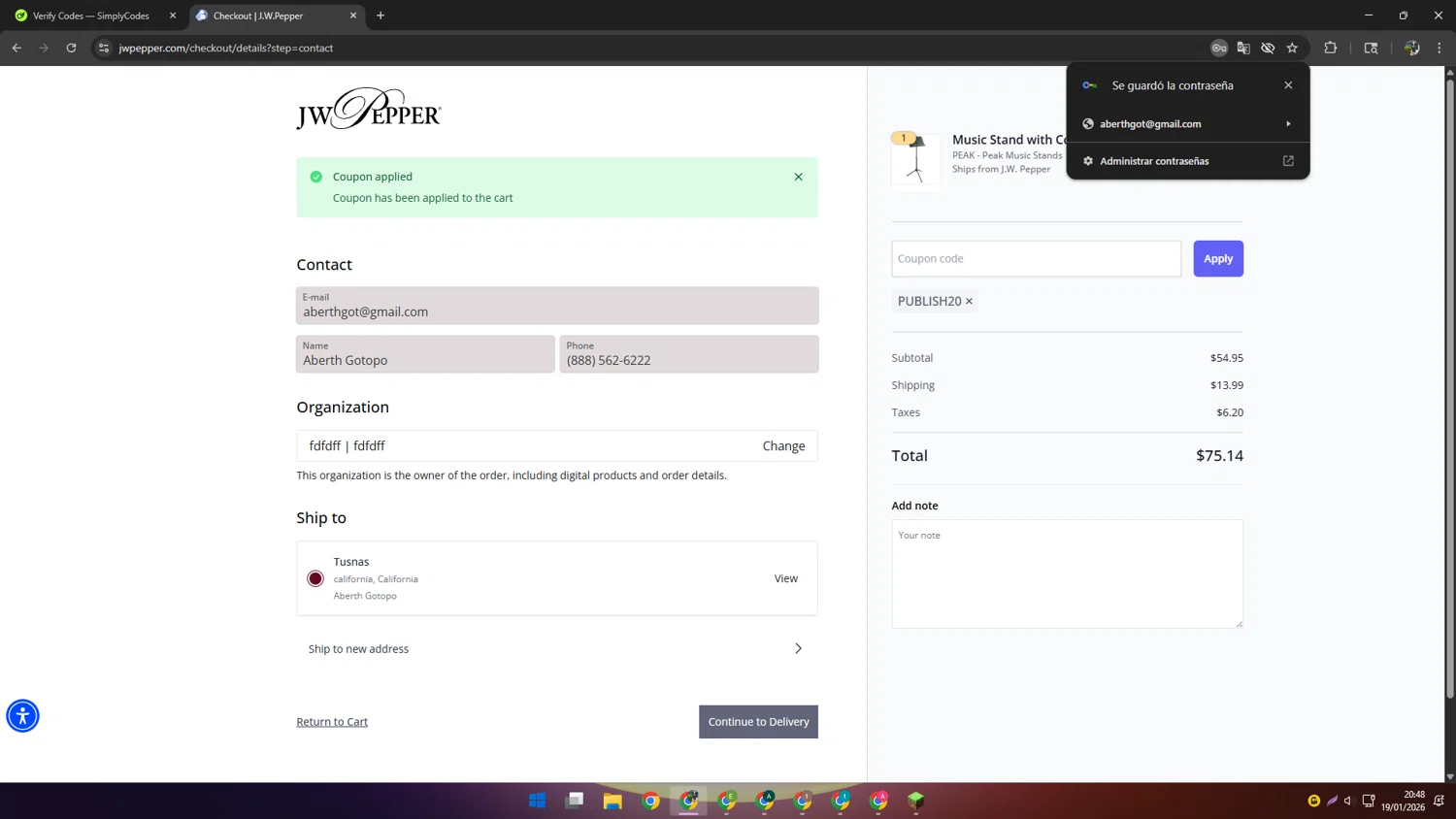Click the Name field
Viewport: 1456px width, 819px height.
[x=425, y=354]
